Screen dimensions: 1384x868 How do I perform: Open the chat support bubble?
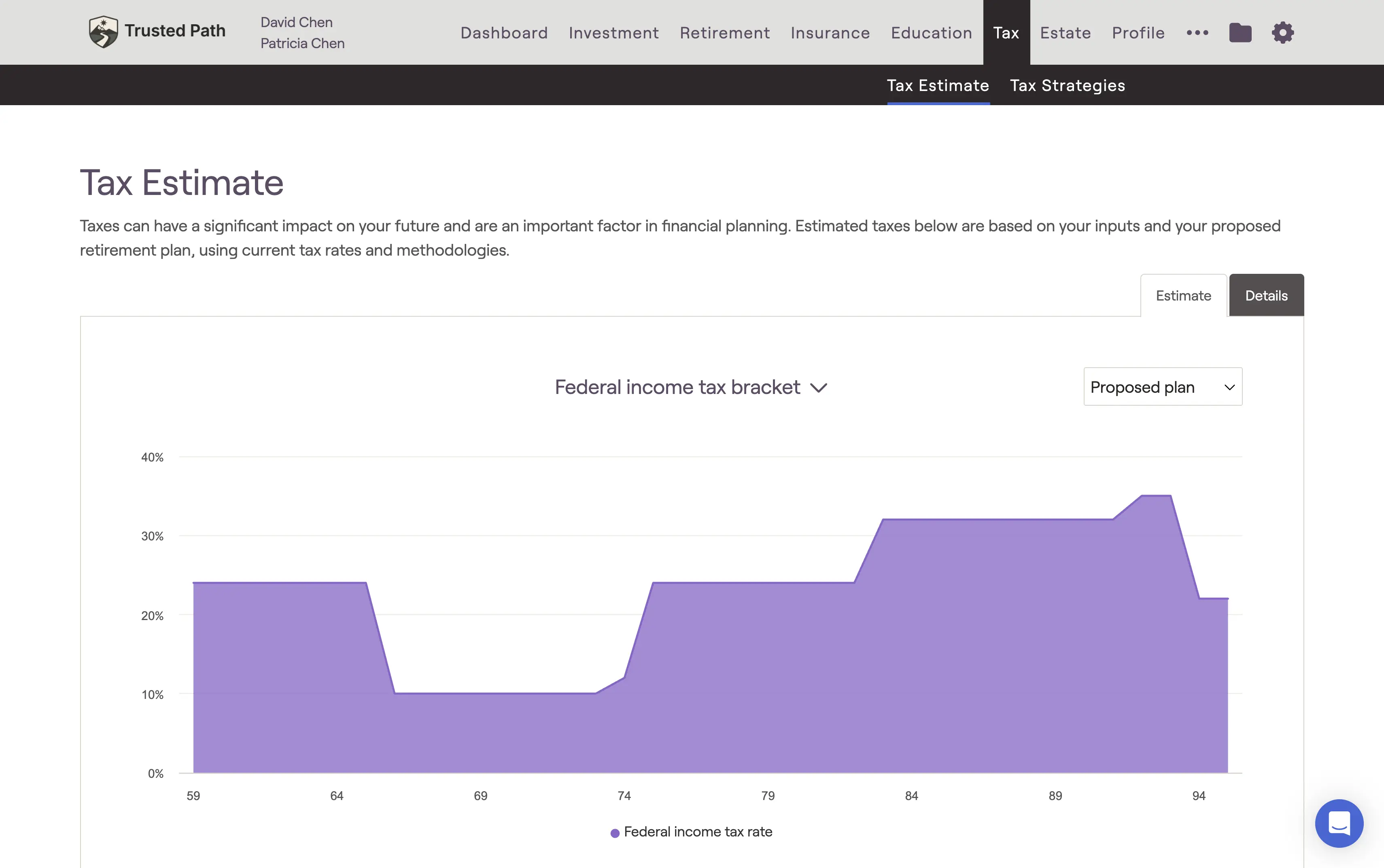(x=1339, y=823)
